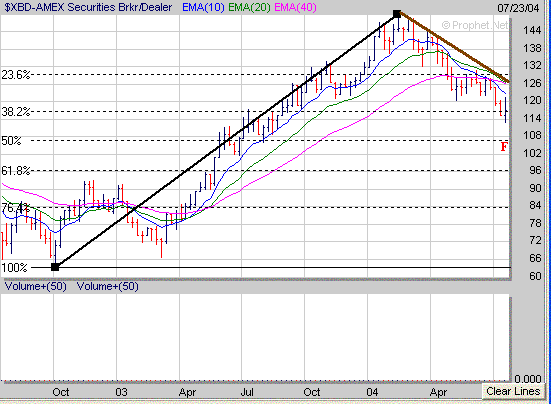This screenshot has height=404, width=552.
Task: Click the 100% Fibonacci level label
Action: (x=14, y=267)
